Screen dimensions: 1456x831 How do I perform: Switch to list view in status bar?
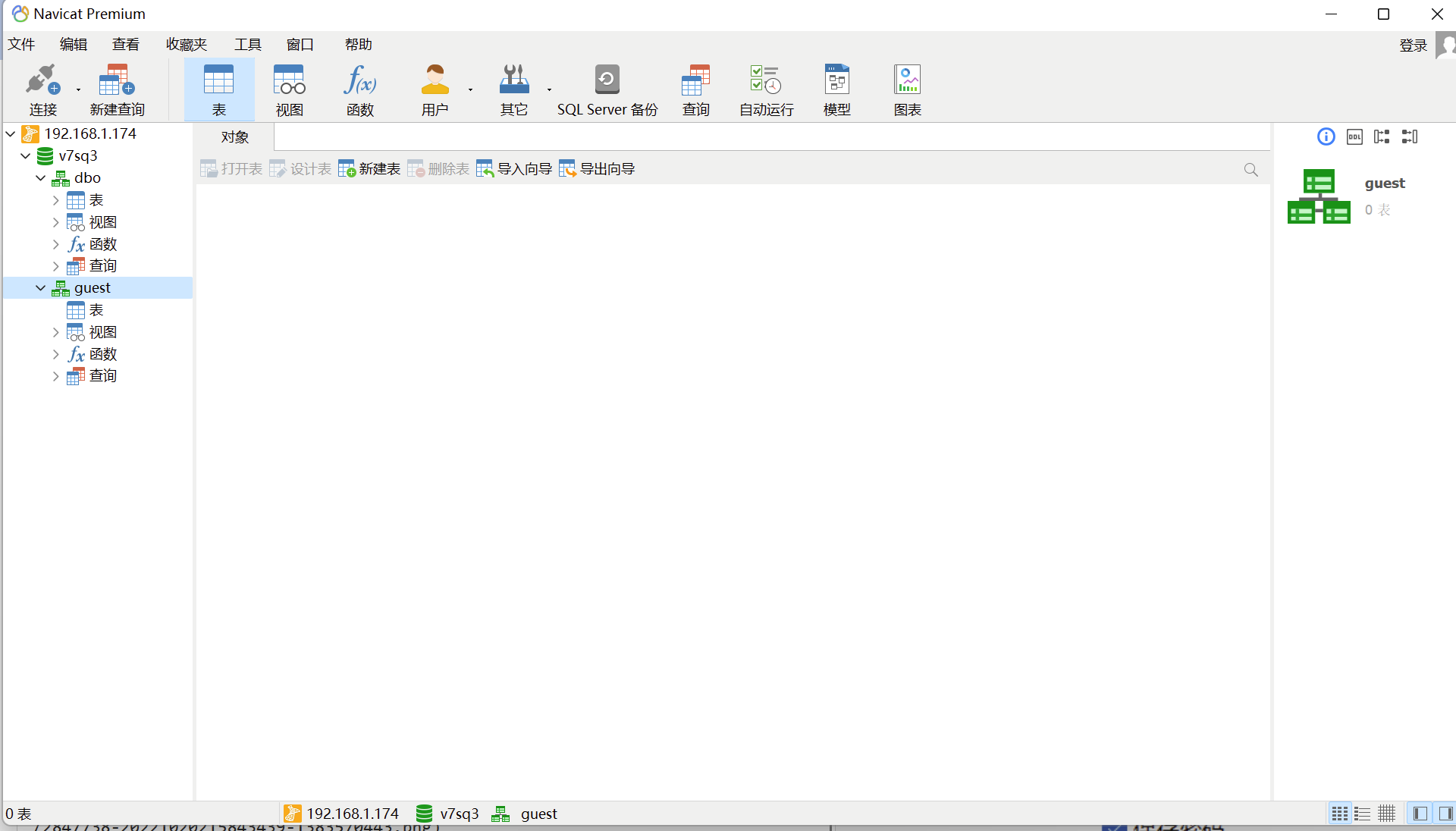click(1363, 814)
